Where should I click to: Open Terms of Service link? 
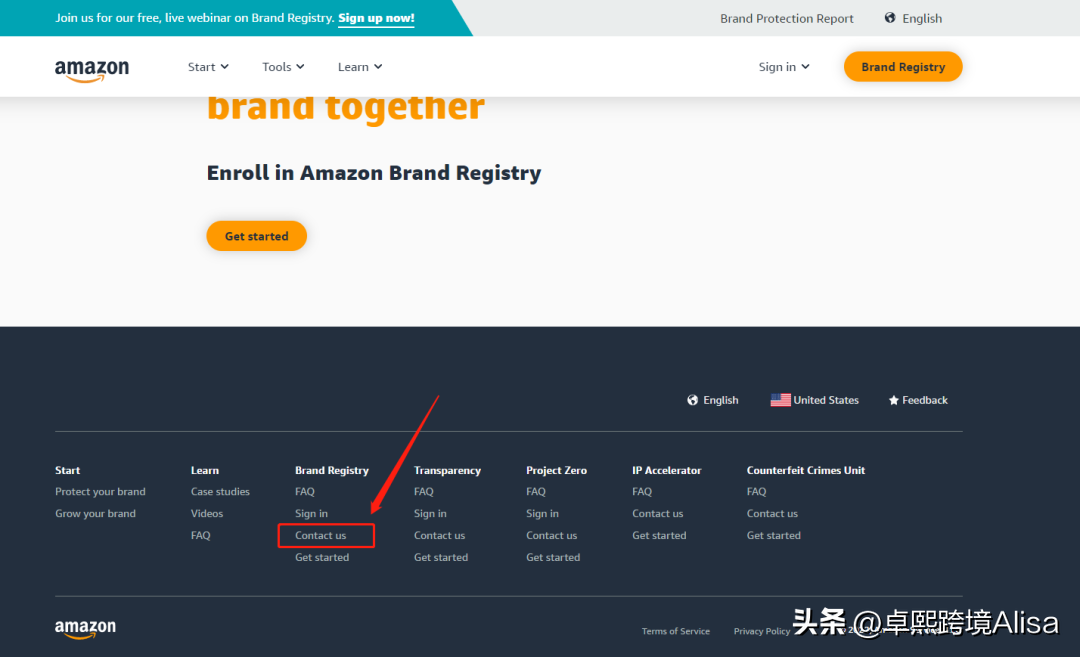click(676, 631)
